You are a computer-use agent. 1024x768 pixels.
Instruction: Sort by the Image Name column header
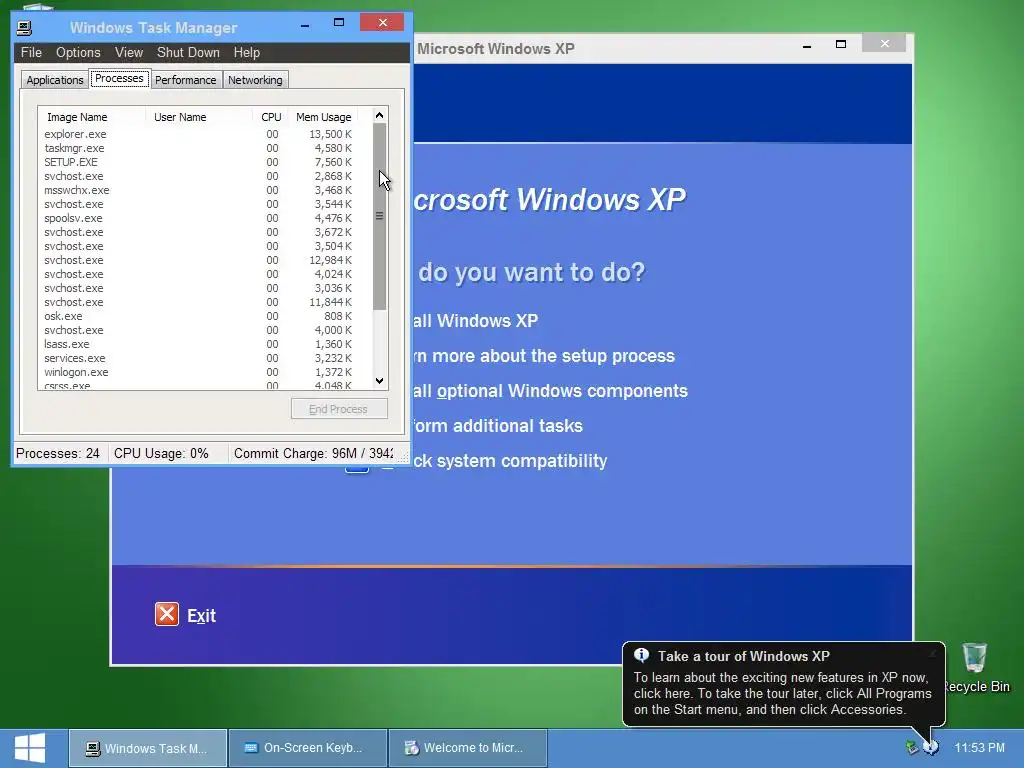92,117
